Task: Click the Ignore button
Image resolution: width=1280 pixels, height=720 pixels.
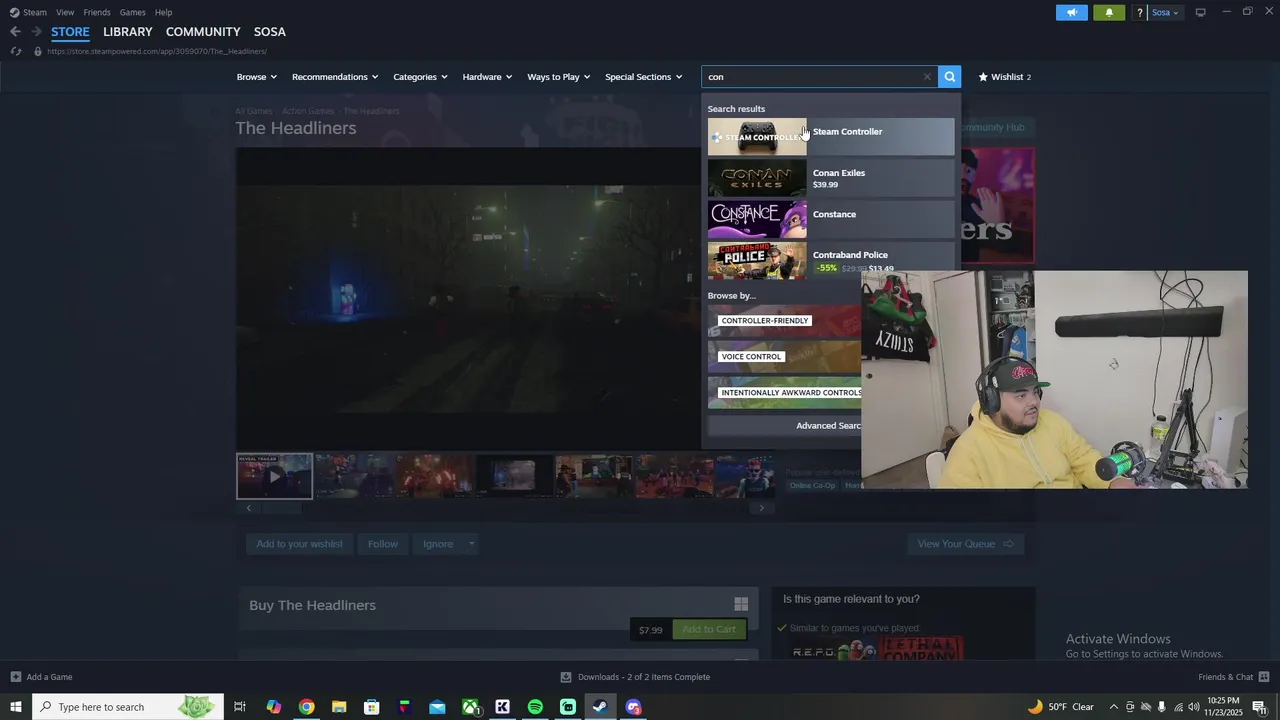Action: click(438, 544)
